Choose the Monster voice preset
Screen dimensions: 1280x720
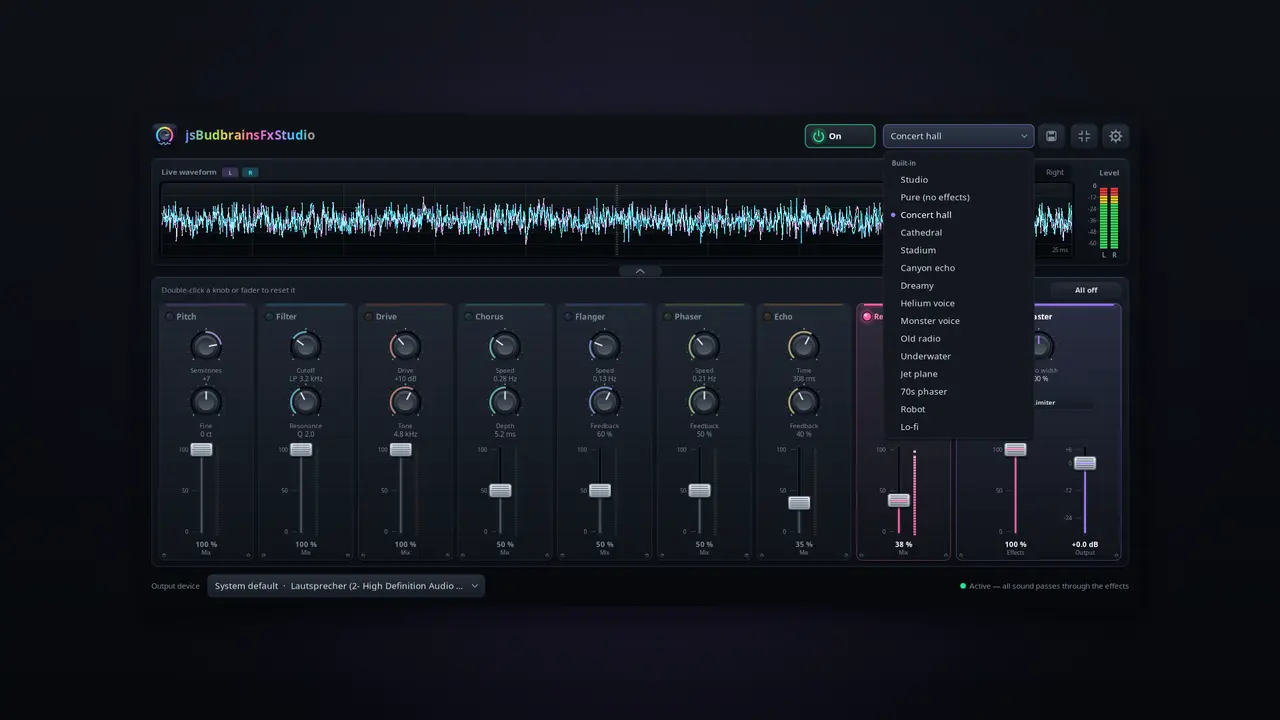click(959, 321)
